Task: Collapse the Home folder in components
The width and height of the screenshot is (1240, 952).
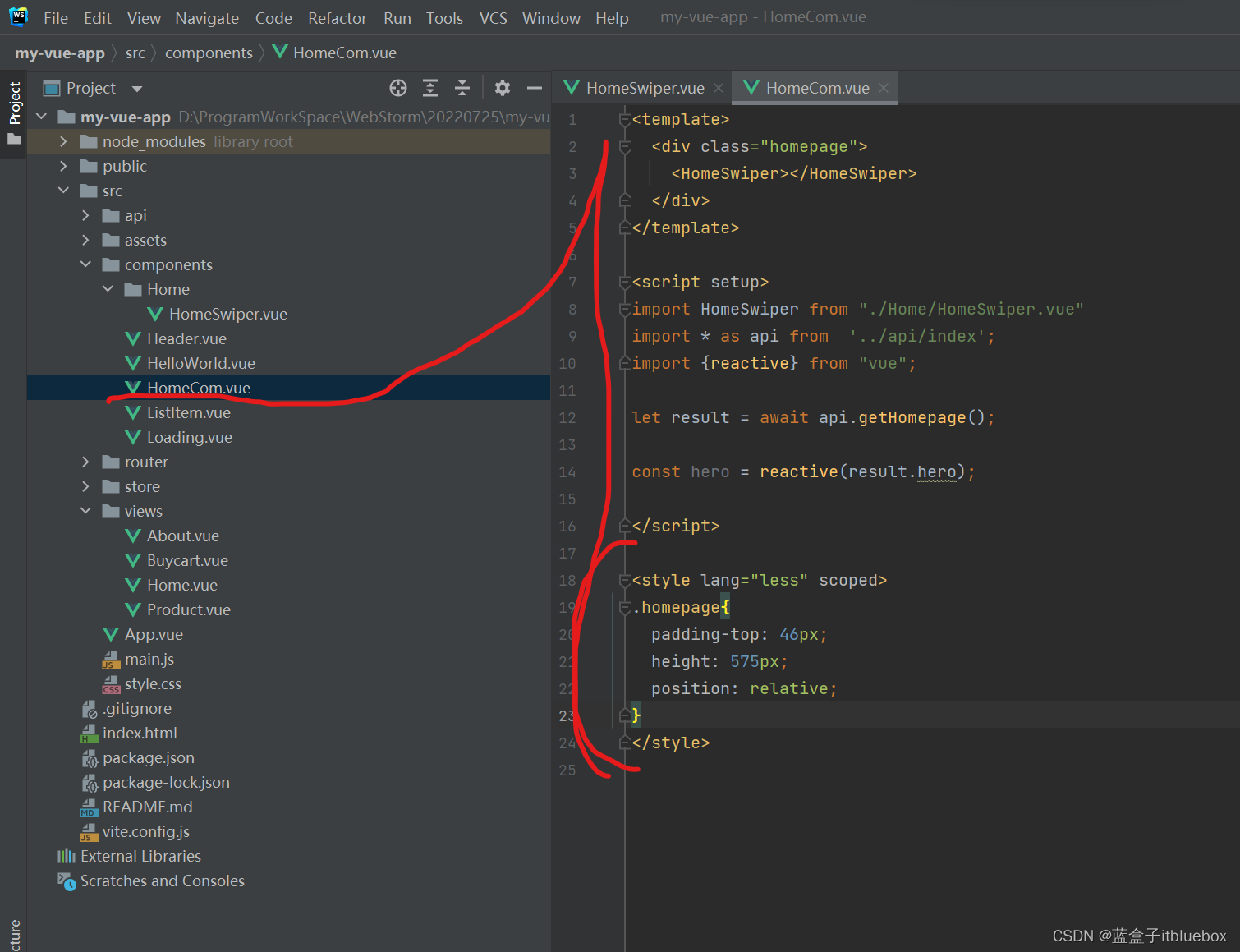Action: coord(108,289)
